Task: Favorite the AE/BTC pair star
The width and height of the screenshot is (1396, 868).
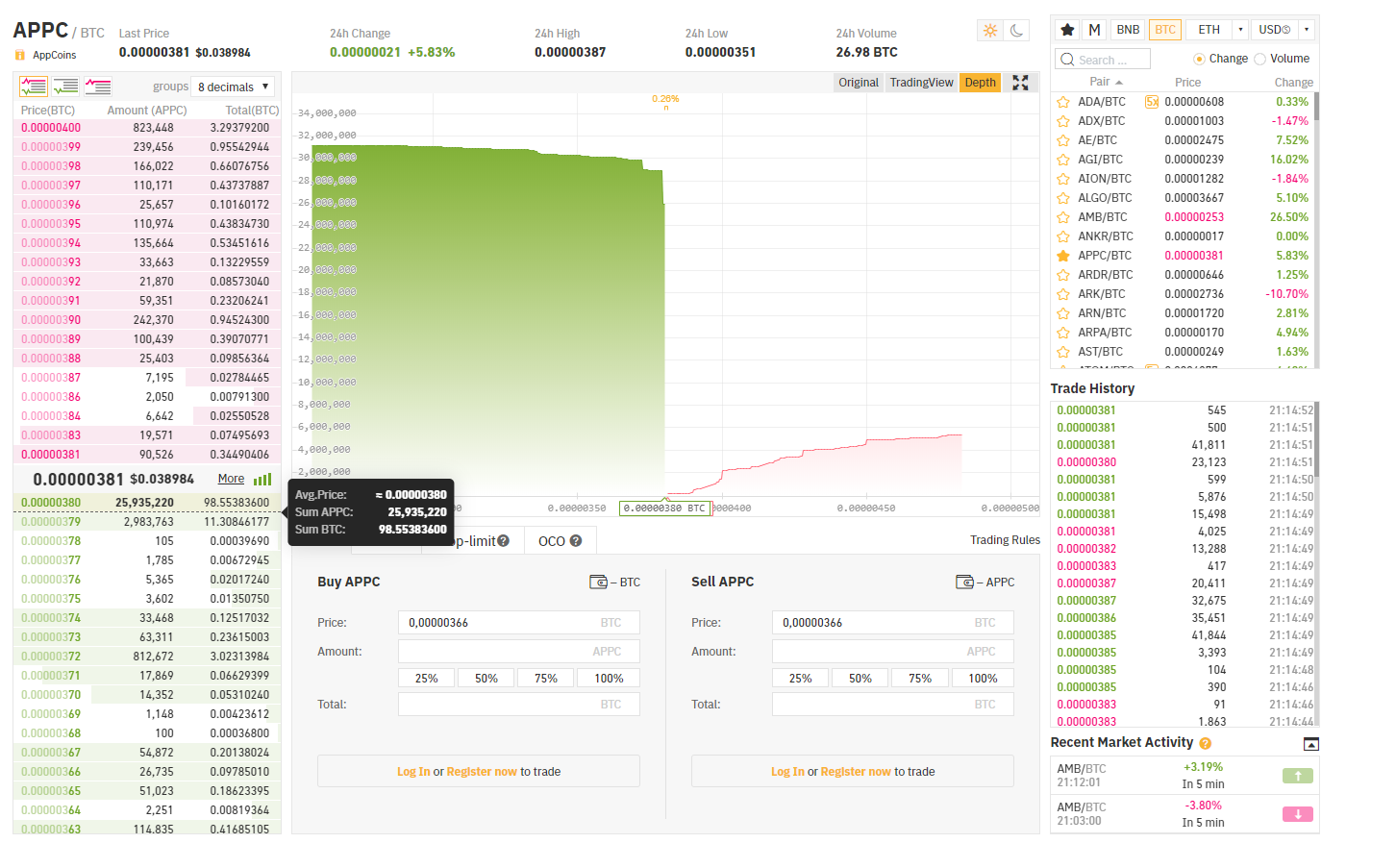Action: [1063, 140]
